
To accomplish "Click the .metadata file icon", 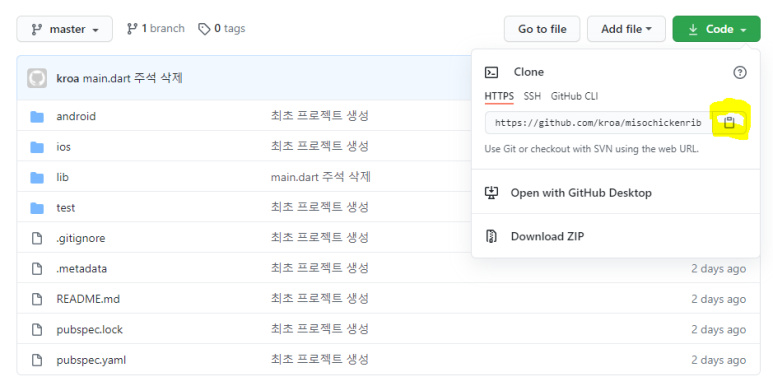I will click(37, 269).
